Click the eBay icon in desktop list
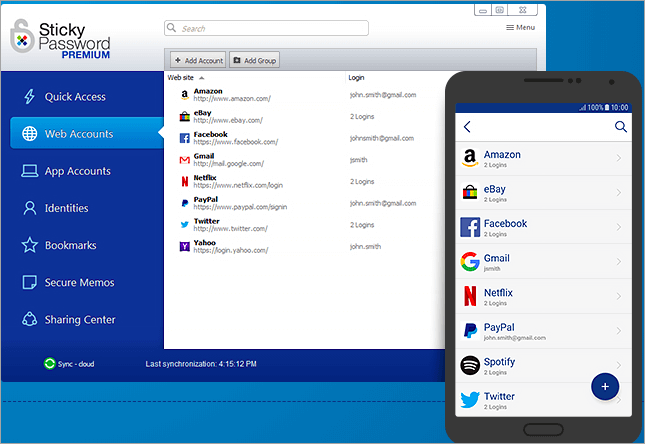 tap(185, 116)
